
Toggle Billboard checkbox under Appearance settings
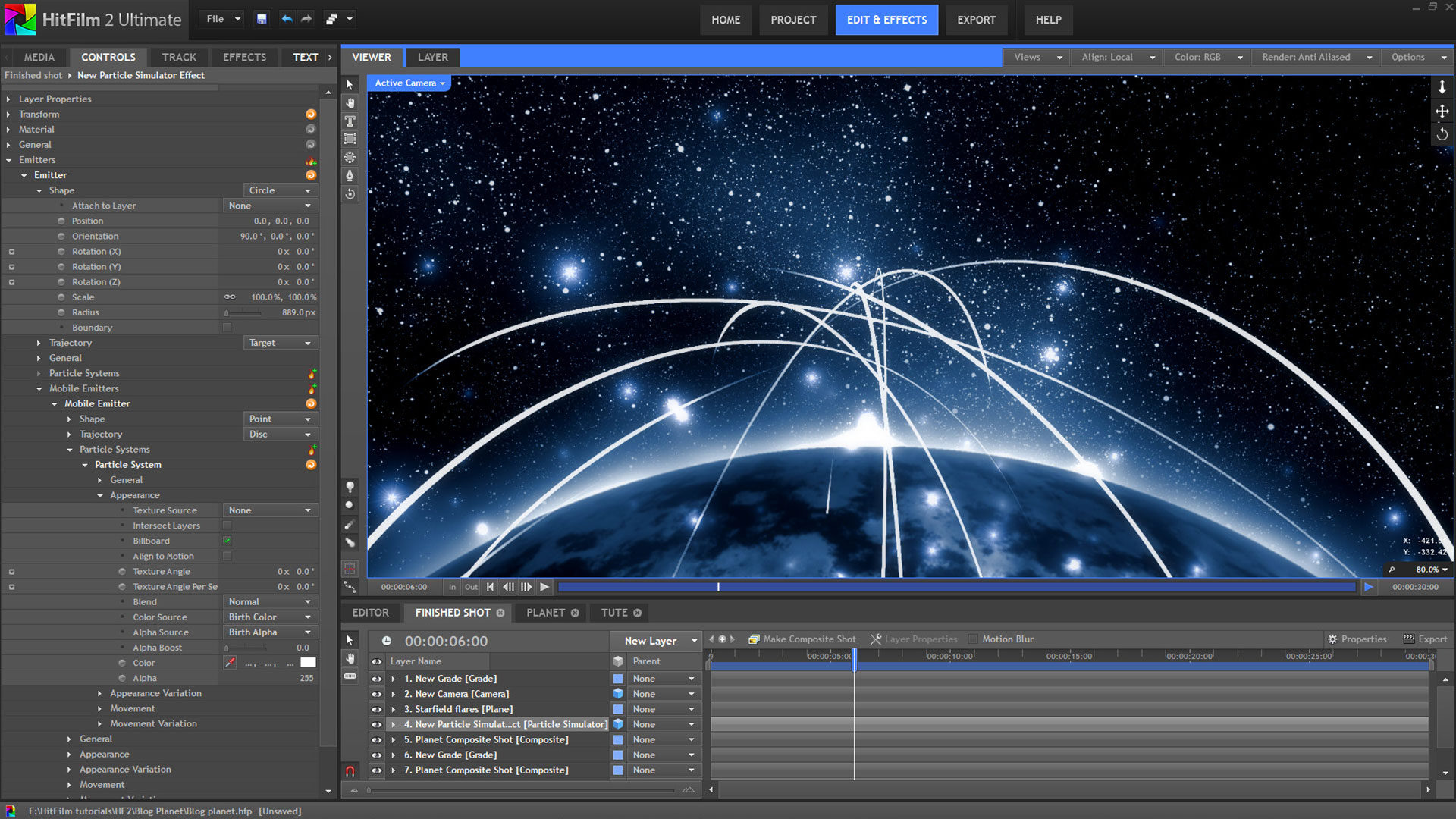pyautogui.click(x=228, y=540)
